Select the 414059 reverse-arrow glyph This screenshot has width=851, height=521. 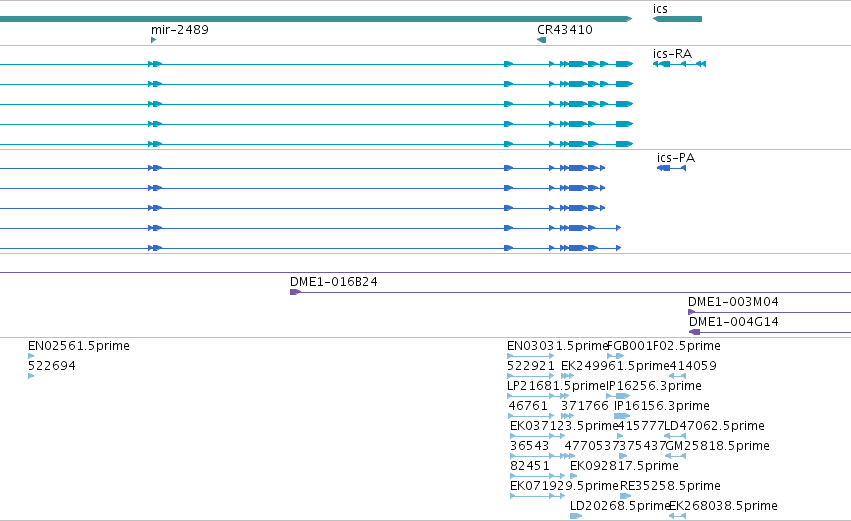tap(677, 376)
